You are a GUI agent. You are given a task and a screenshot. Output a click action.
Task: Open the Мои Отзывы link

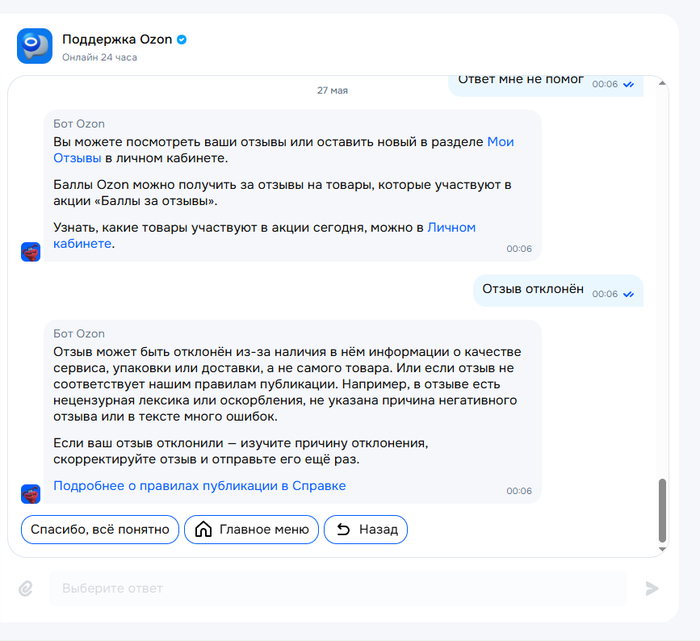pos(283,150)
